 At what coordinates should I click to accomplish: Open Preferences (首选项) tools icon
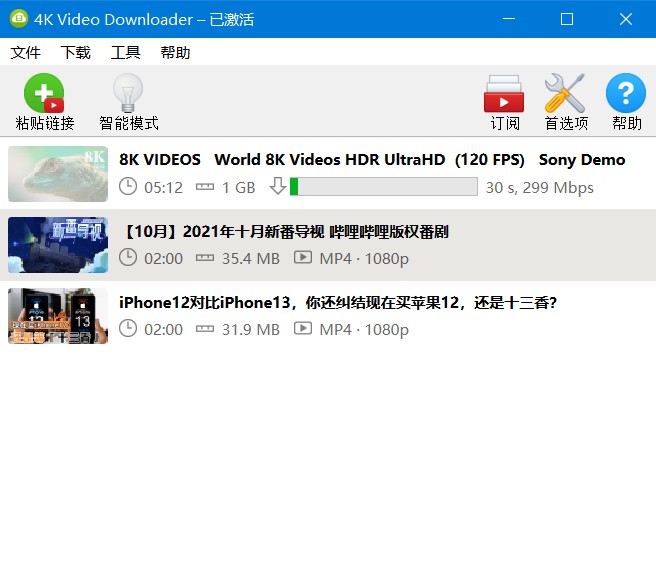click(x=565, y=93)
